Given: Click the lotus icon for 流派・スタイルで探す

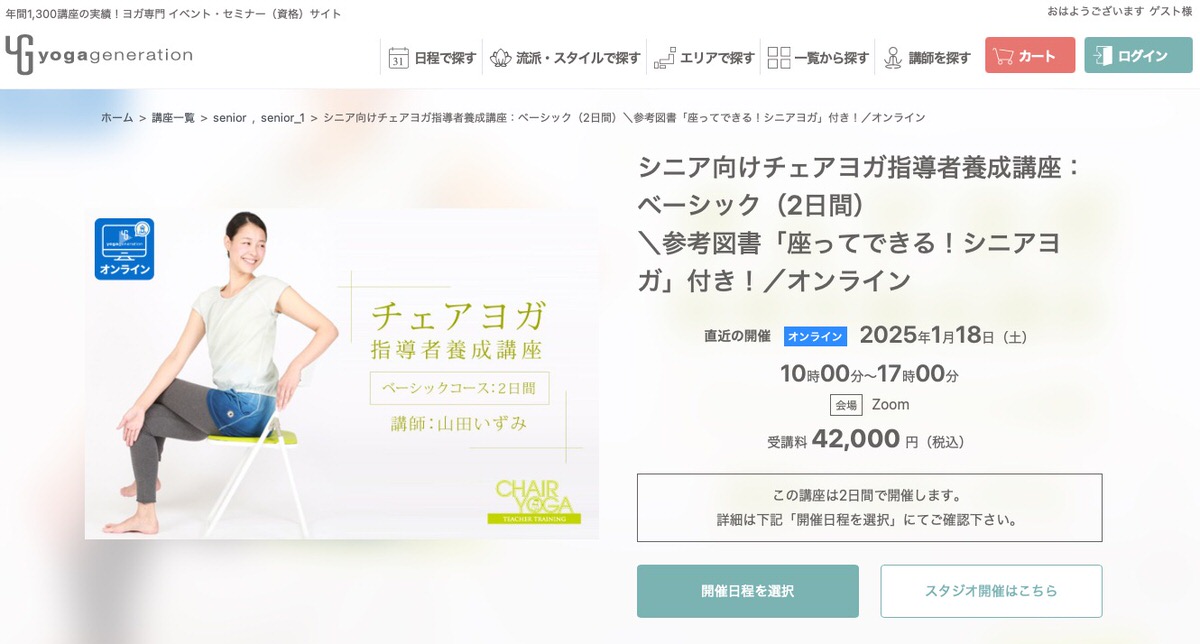Looking at the screenshot, I should click(x=500, y=58).
